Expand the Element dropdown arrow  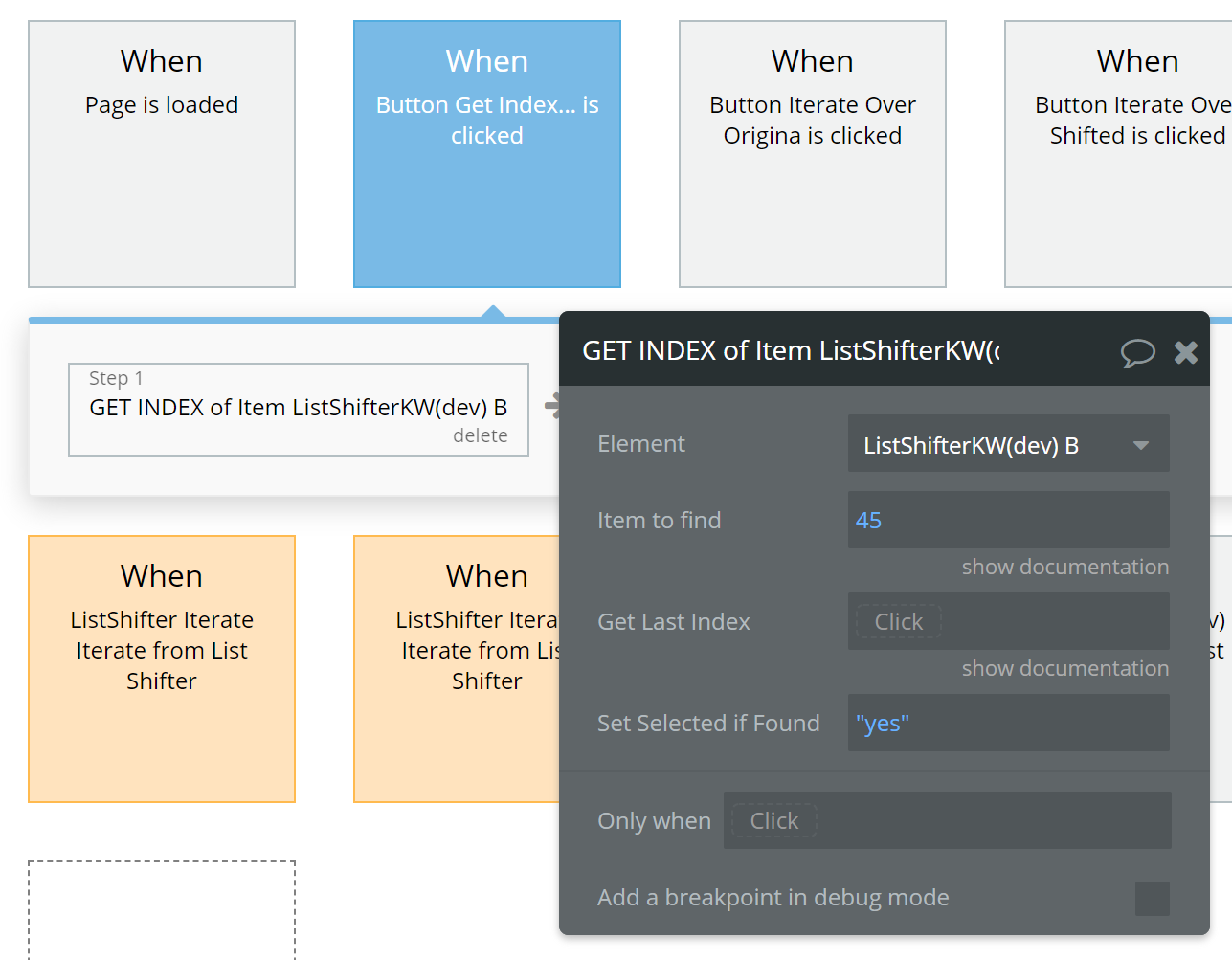coord(1141,445)
